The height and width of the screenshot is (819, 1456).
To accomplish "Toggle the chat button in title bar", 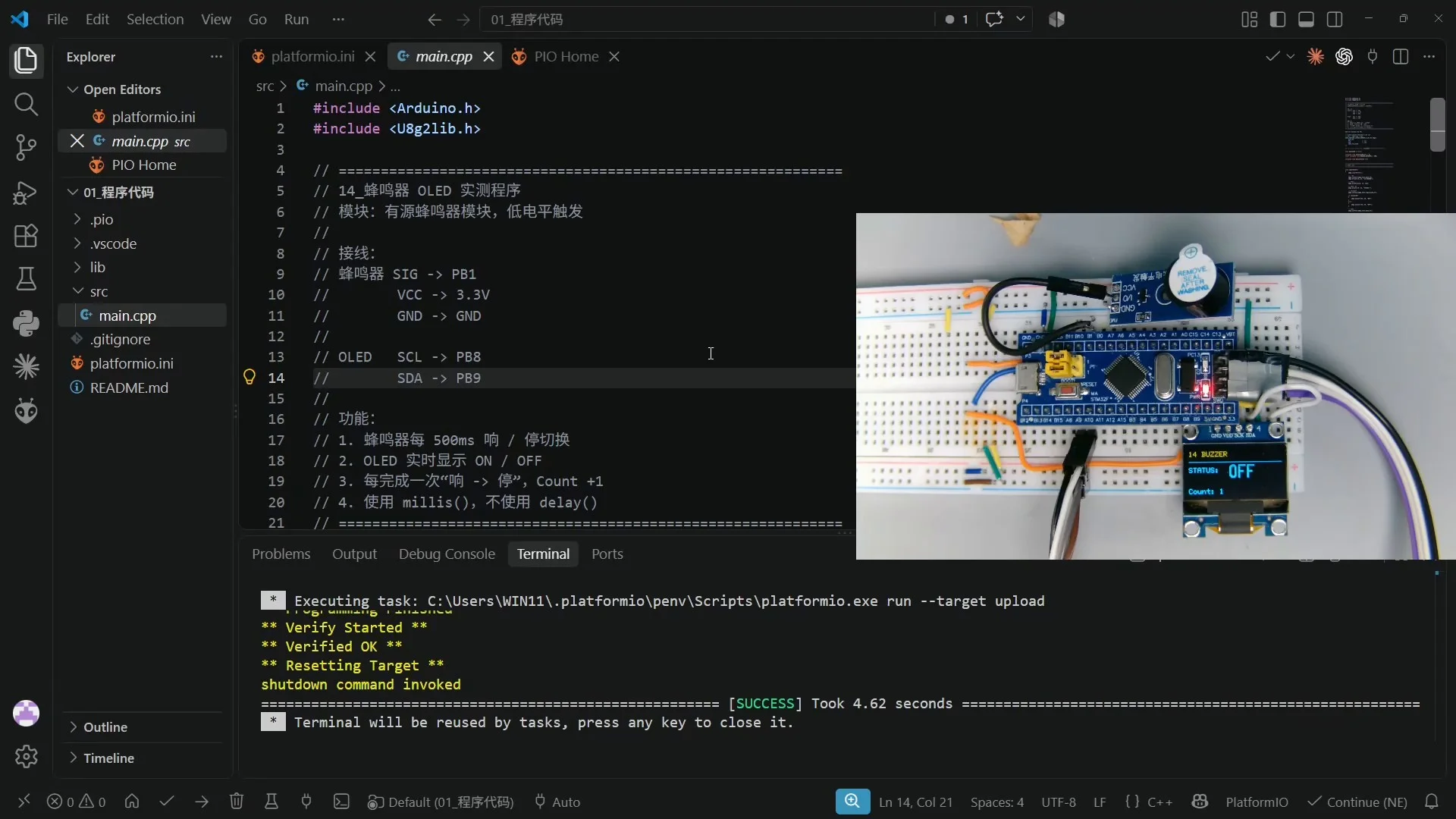I will (x=994, y=19).
